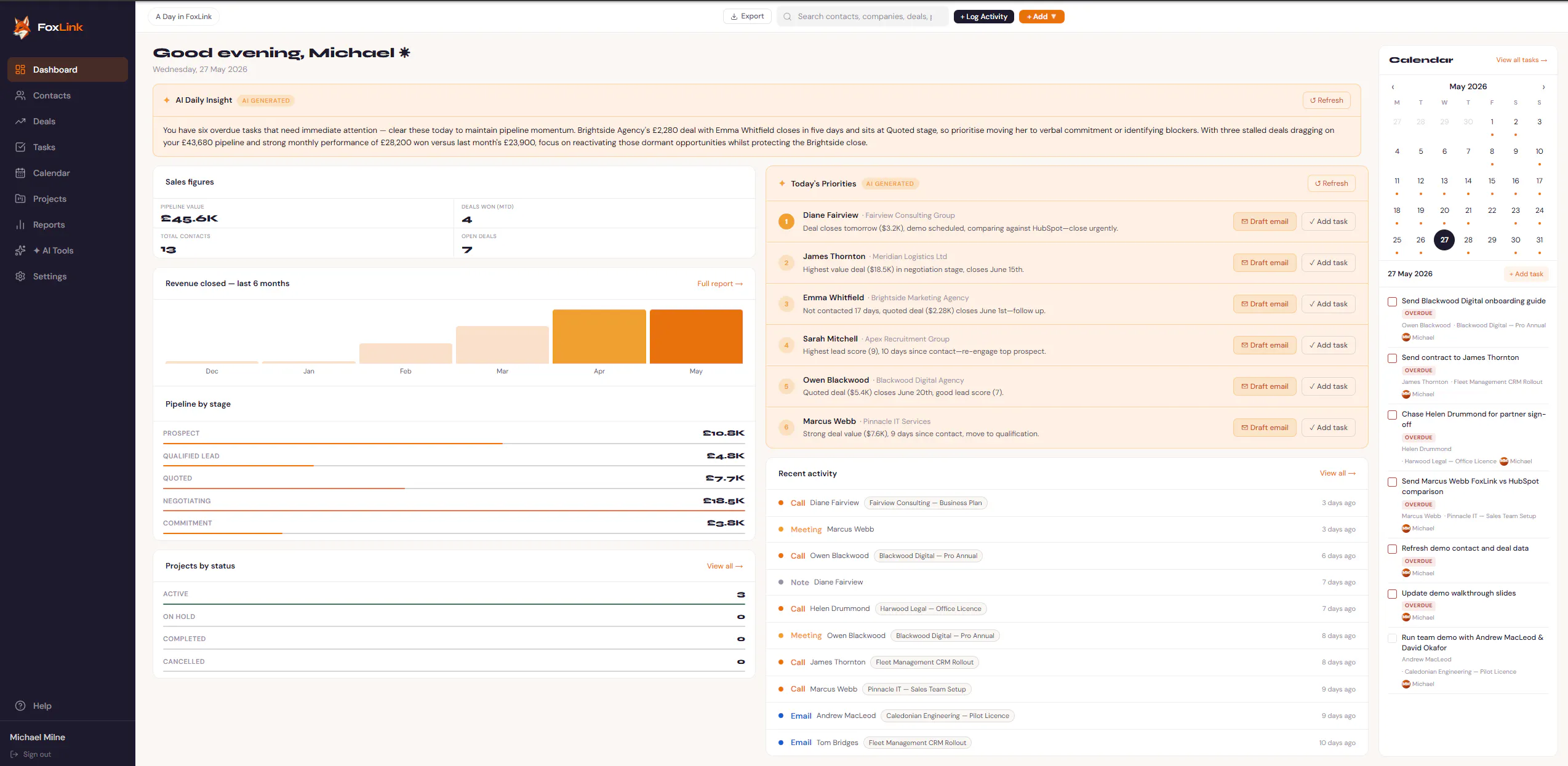Select the AI Tools menu item
1568x766 pixels.
68,250
